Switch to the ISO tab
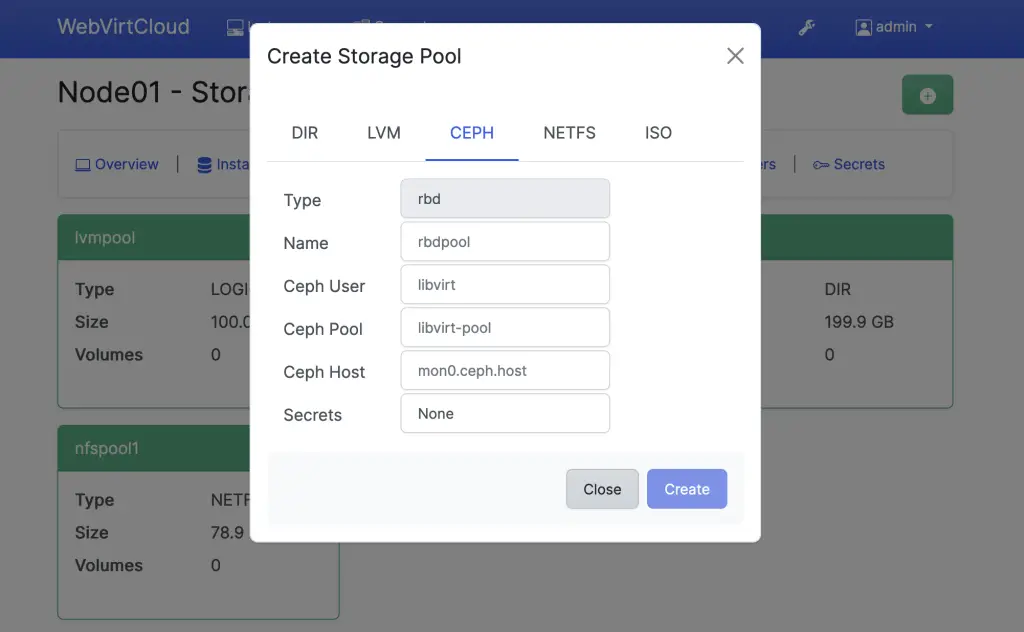This screenshot has width=1024, height=632. tap(658, 132)
